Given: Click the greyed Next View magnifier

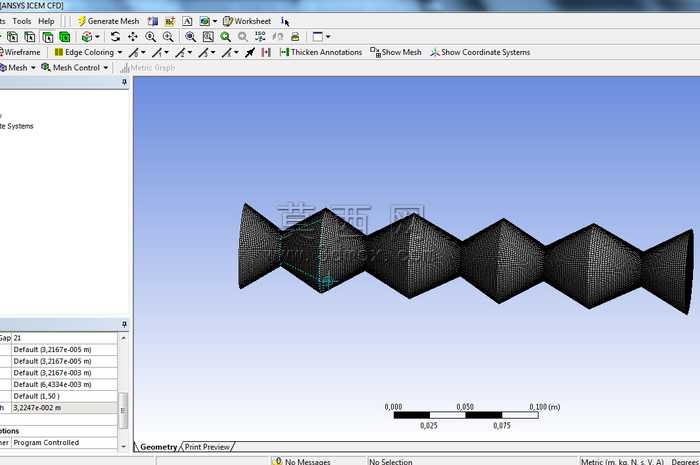Looking at the screenshot, I should [242, 37].
